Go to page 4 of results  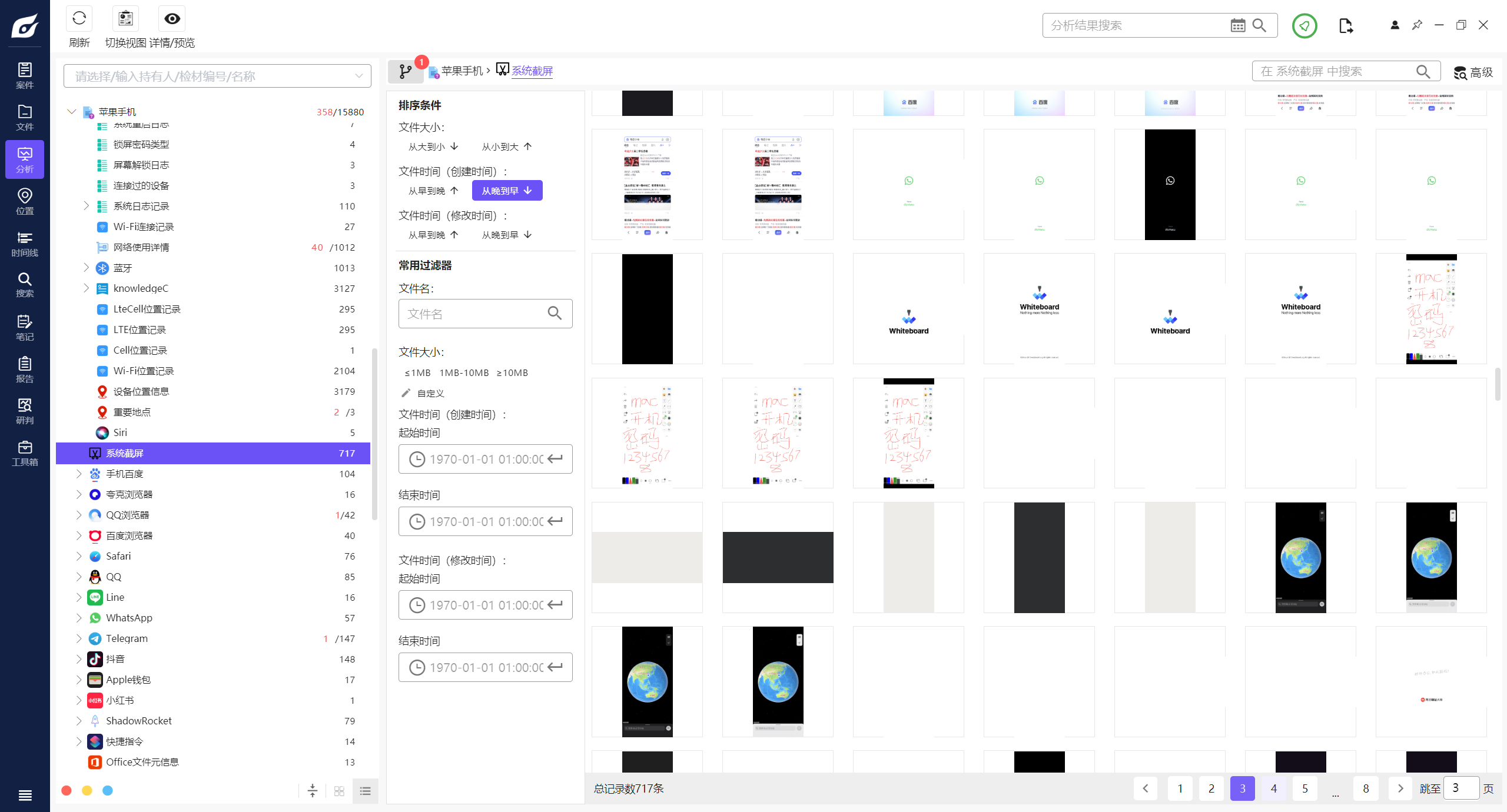[x=1274, y=788]
